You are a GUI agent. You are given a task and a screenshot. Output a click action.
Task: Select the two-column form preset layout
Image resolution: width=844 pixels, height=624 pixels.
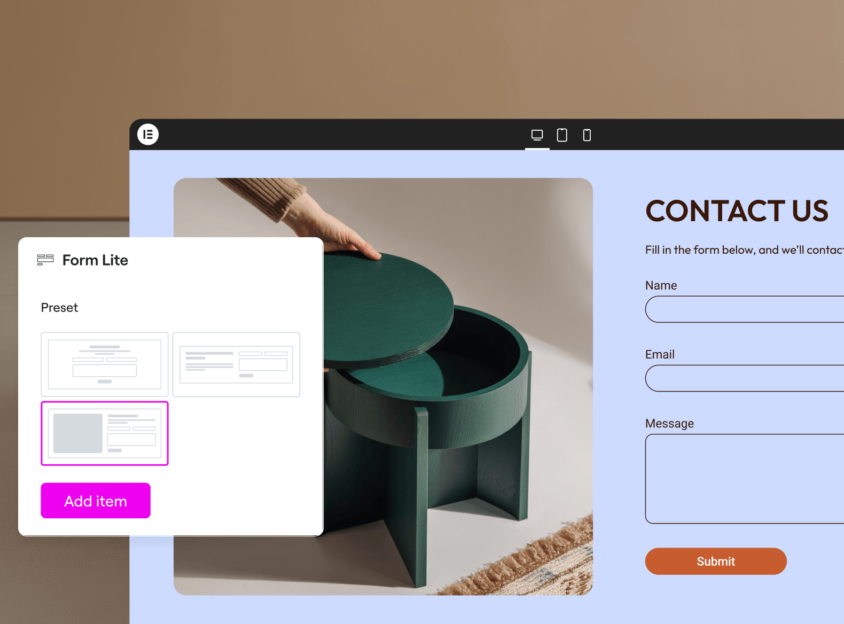click(x=236, y=364)
